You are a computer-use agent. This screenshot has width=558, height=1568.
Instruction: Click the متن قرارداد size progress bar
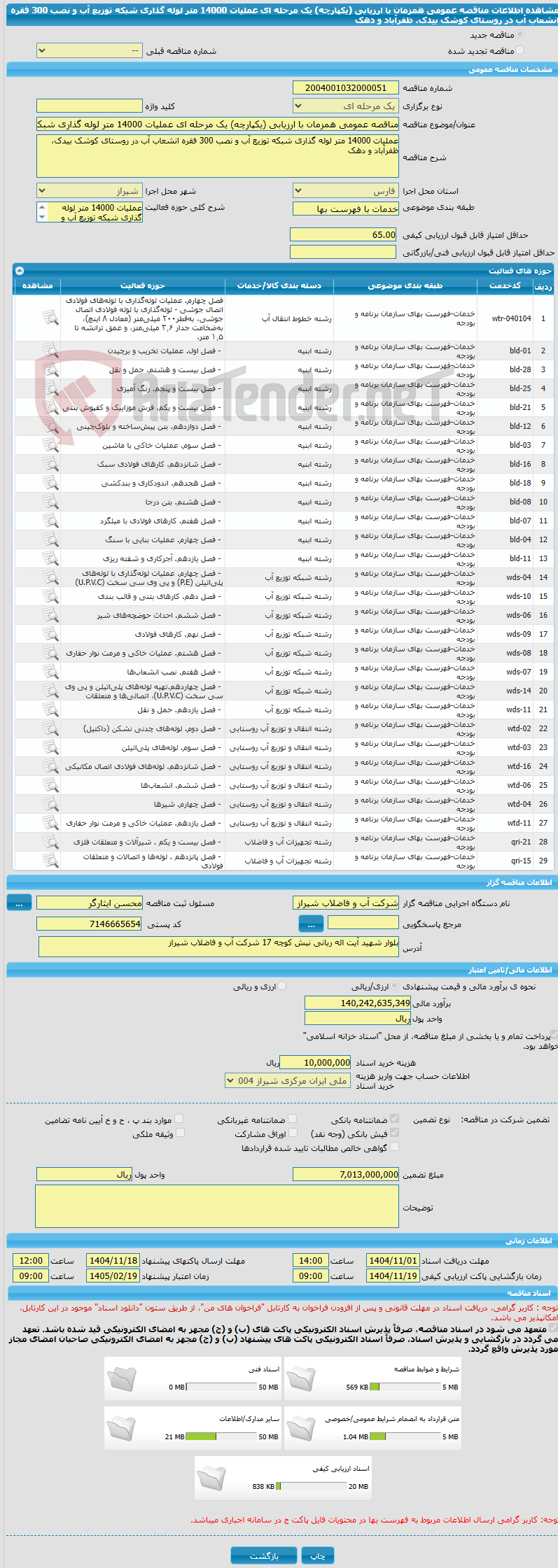coord(405,1436)
